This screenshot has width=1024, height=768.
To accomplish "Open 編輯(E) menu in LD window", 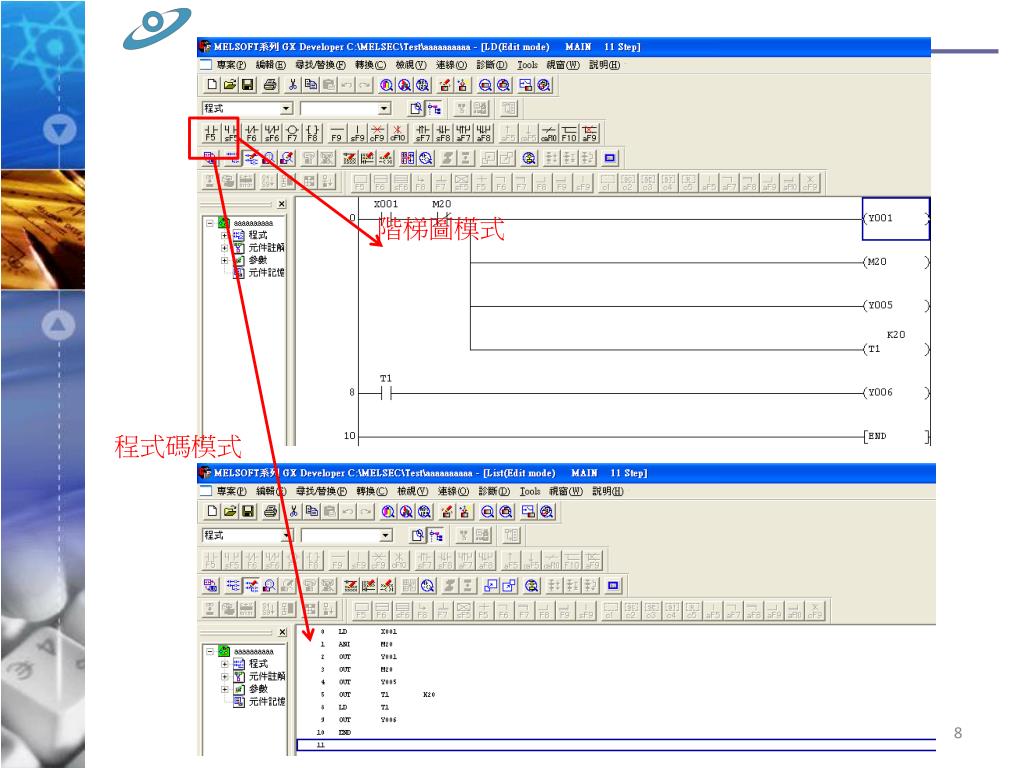I will [x=270, y=65].
